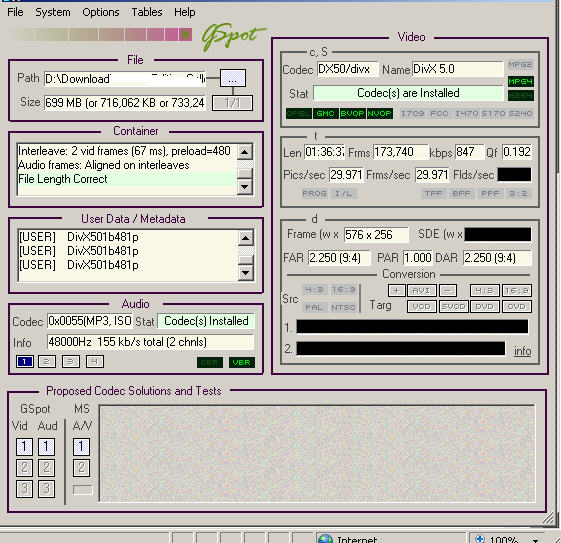Select audio stream 1 button
Viewport: 561px width, 543px height.
click(x=25, y=362)
